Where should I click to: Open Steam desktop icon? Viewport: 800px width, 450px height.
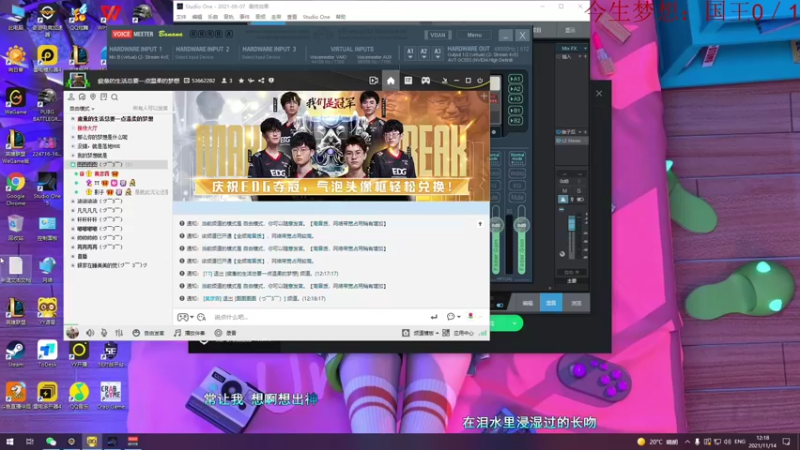(x=15, y=354)
